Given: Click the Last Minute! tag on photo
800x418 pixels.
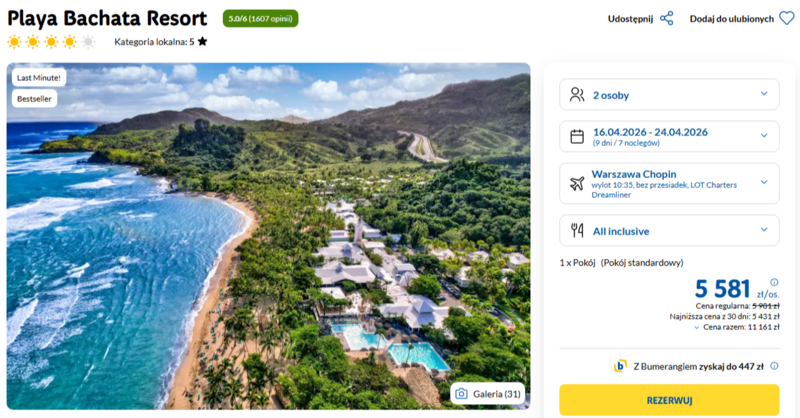Looking at the screenshot, I should [x=39, y=77].
